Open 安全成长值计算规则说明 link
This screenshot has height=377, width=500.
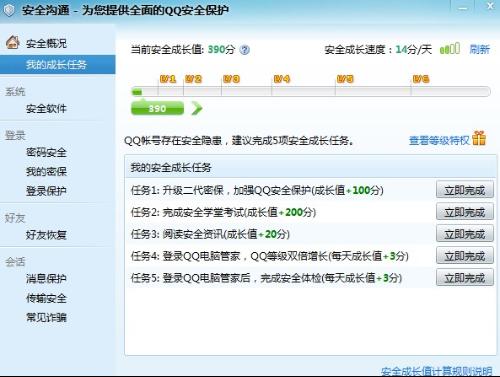tap(436, 371)
